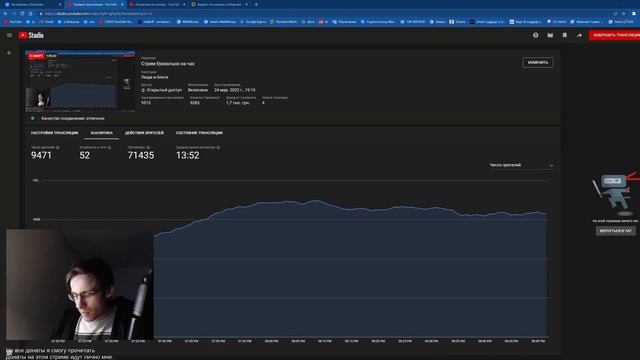Screen dimensions: 640x360
Task: Click the back arrow below the hamburger menu
Action: [9, 53]
